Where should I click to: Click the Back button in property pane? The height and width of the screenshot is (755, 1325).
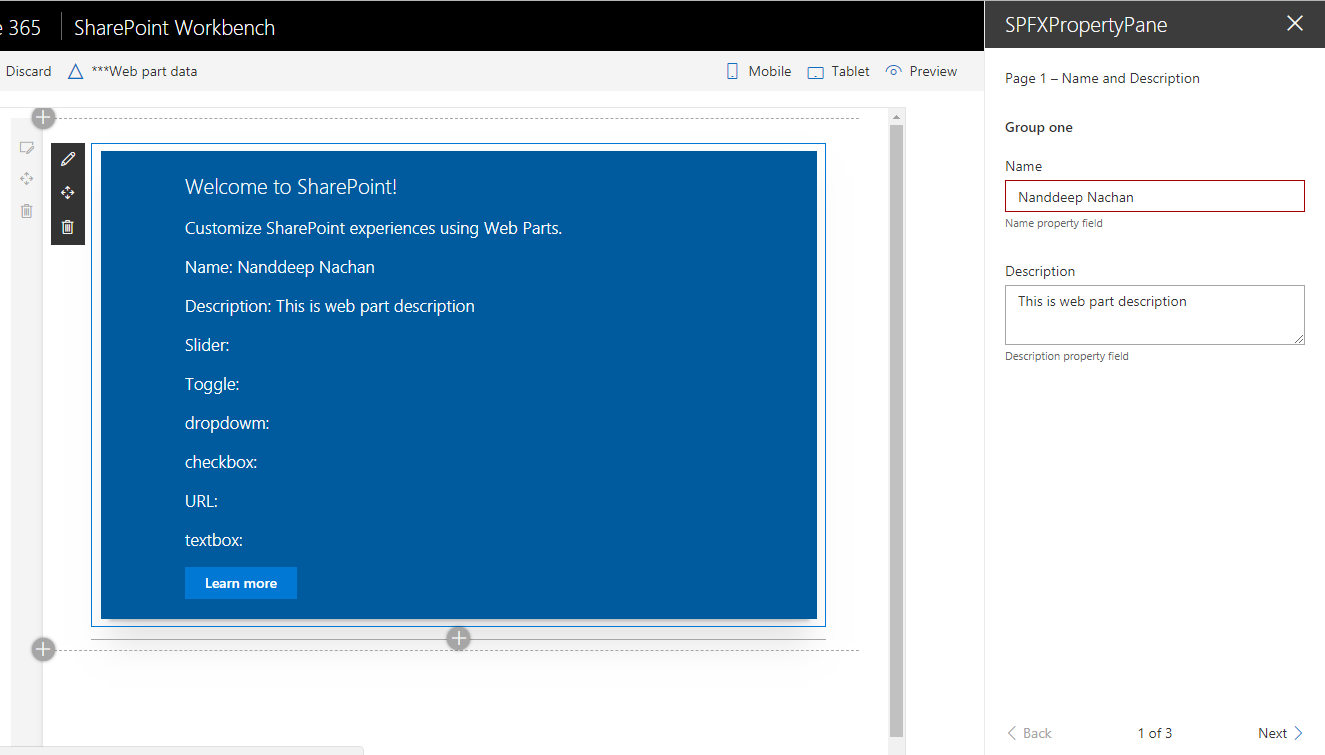(x=1029, y=733)
